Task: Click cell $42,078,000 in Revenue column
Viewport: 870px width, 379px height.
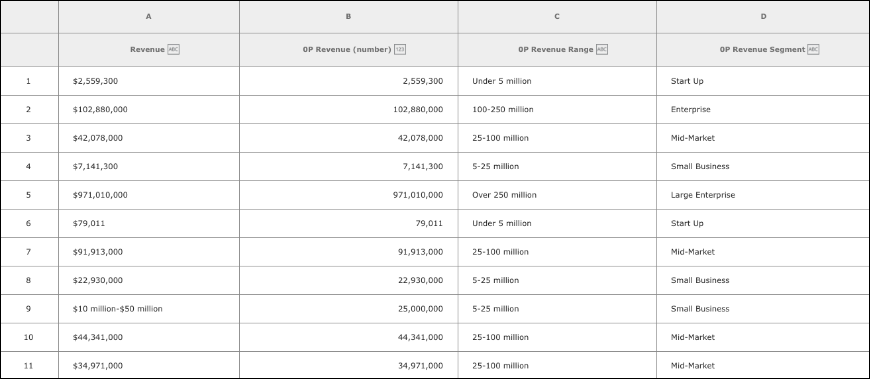Action: 149,138
